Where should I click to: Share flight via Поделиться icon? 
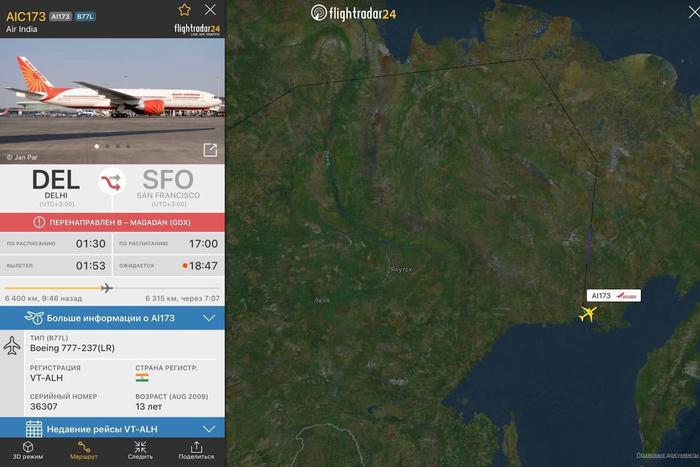[196, 450]
